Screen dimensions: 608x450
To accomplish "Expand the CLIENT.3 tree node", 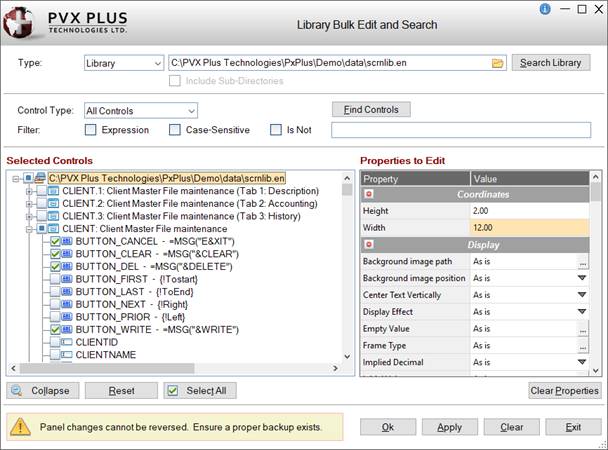I will coord(29,216).
